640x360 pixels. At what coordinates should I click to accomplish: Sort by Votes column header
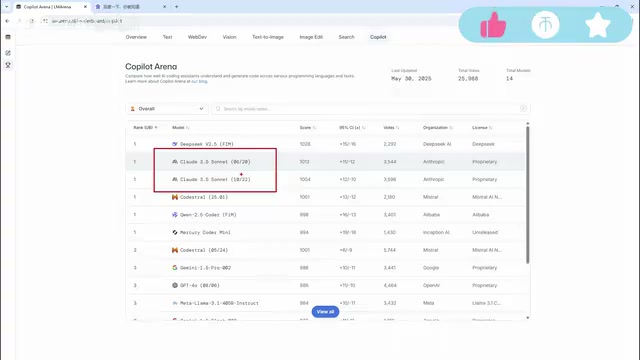(391, 128)
